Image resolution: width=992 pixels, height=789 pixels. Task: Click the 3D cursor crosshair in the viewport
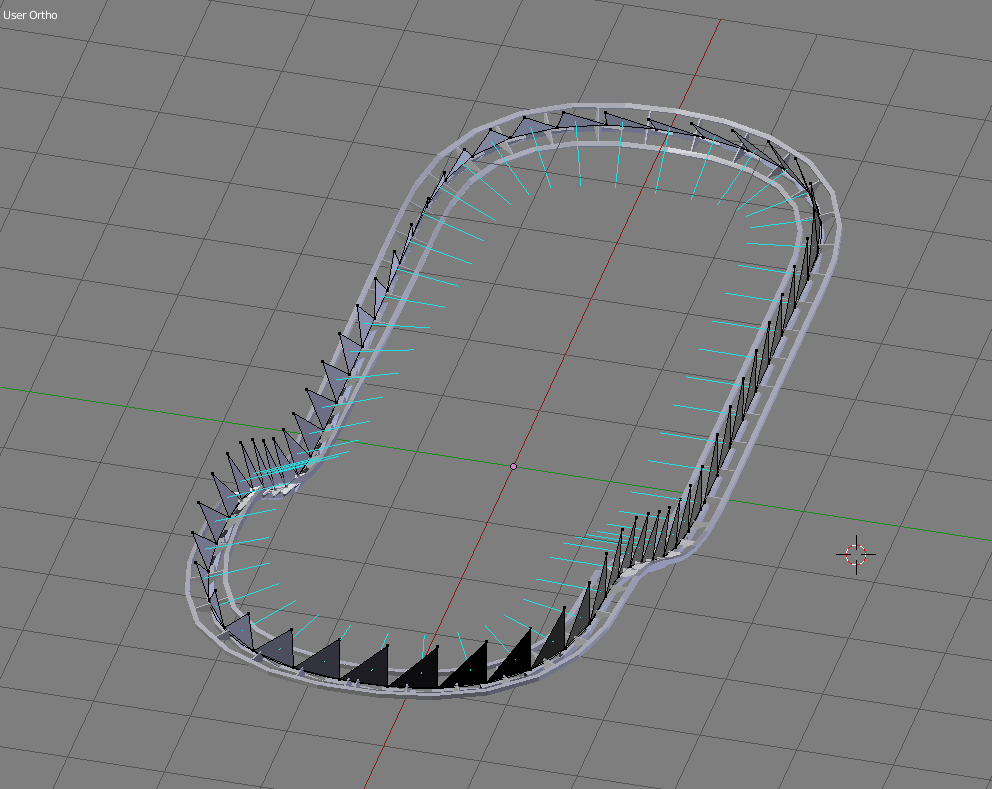pos(856,554)
